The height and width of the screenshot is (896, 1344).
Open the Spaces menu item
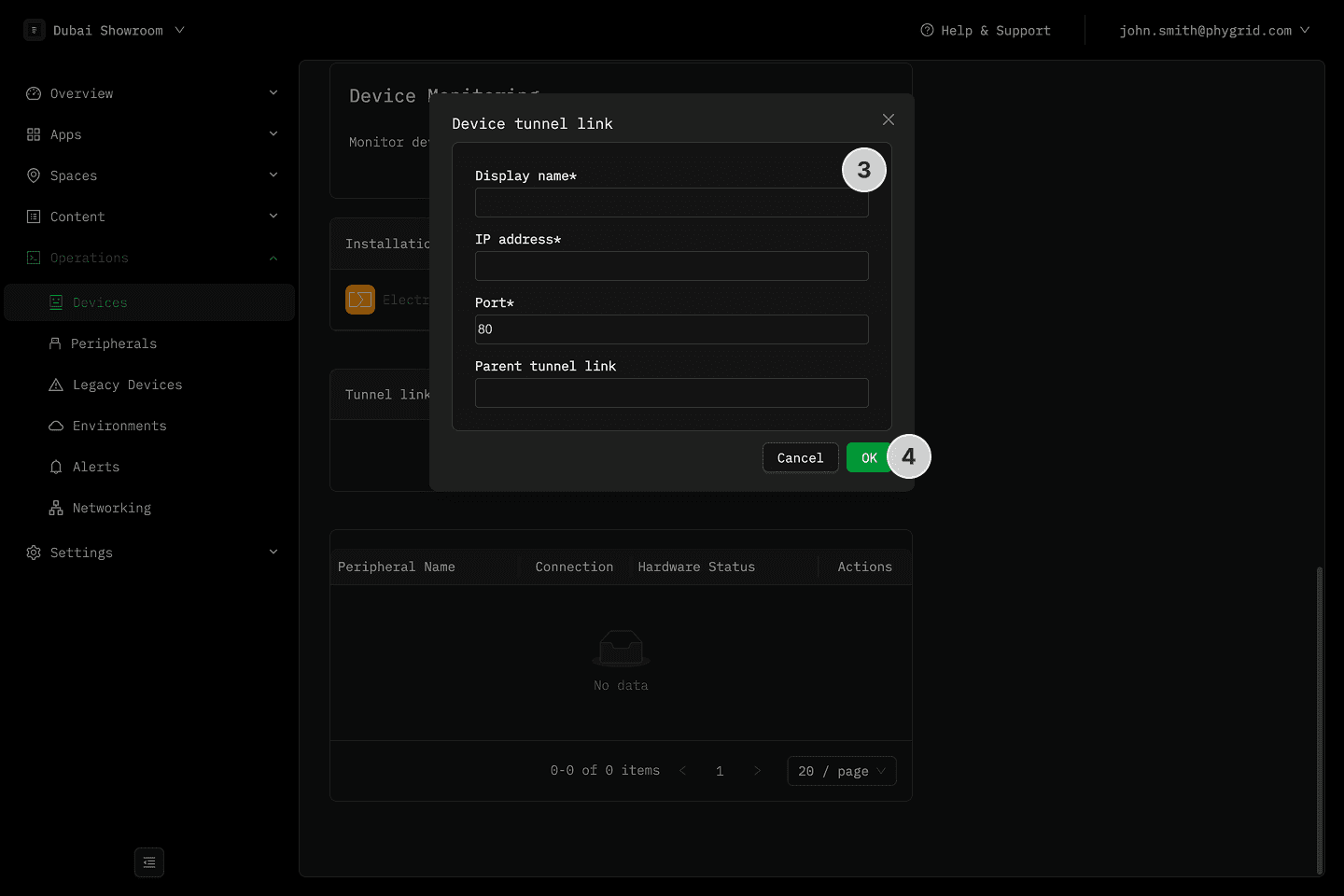[149, 175]
